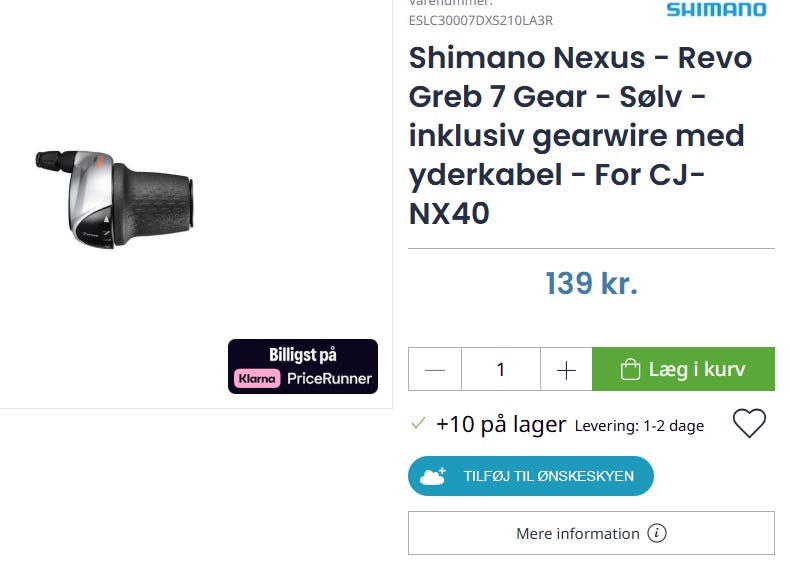The image size is (790, 570).
Task: Click the quantity input field
Action: tap(500, 370)
